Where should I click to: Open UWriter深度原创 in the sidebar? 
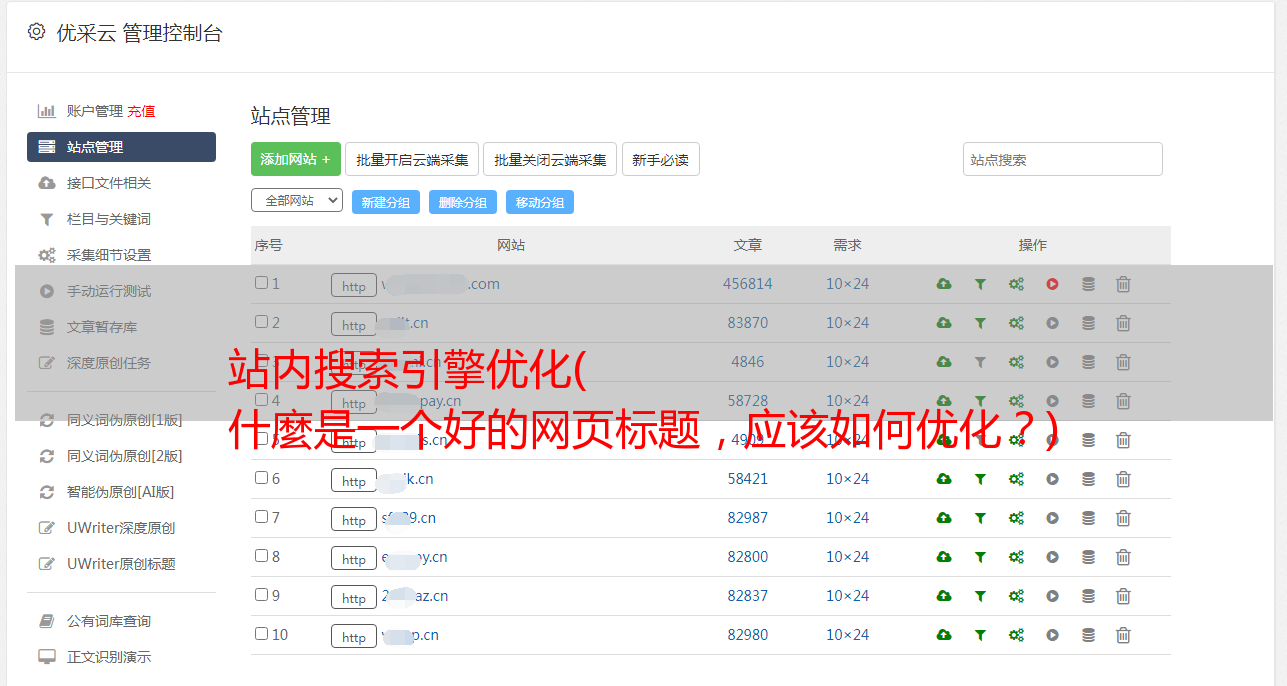pyautogui.click(x=121, y=528)
